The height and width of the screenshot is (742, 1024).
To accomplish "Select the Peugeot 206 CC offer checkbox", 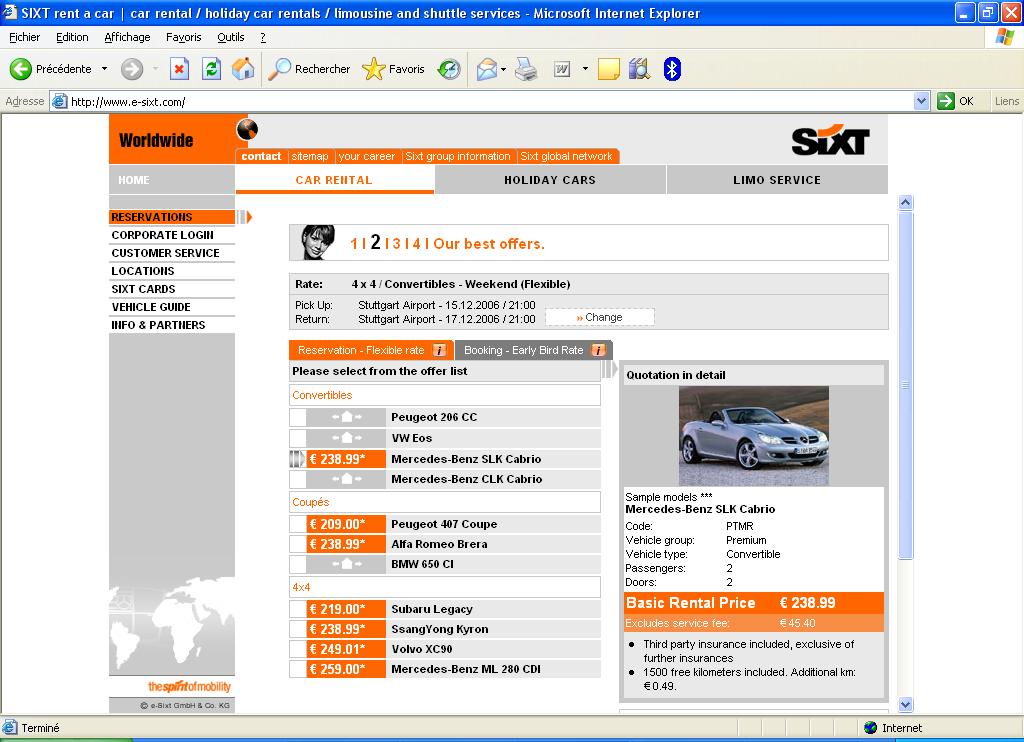I will [x=298, y=417].
